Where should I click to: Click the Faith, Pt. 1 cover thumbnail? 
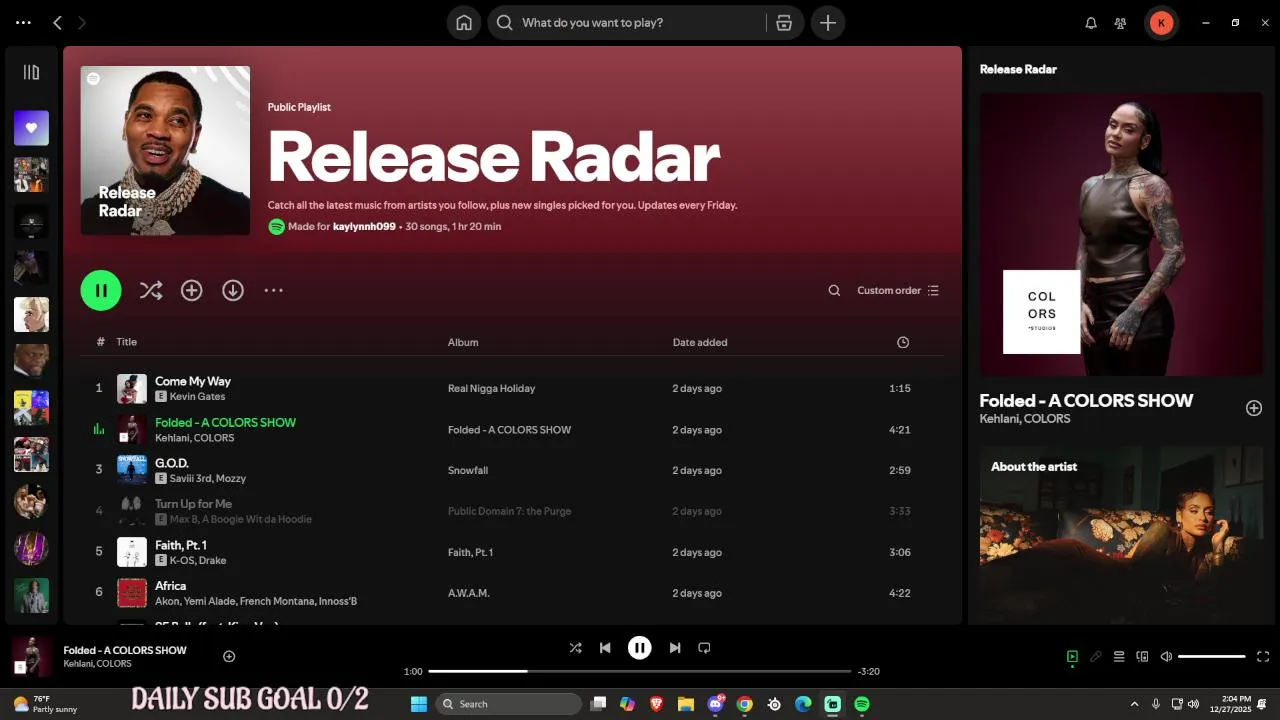coord(132,552)
